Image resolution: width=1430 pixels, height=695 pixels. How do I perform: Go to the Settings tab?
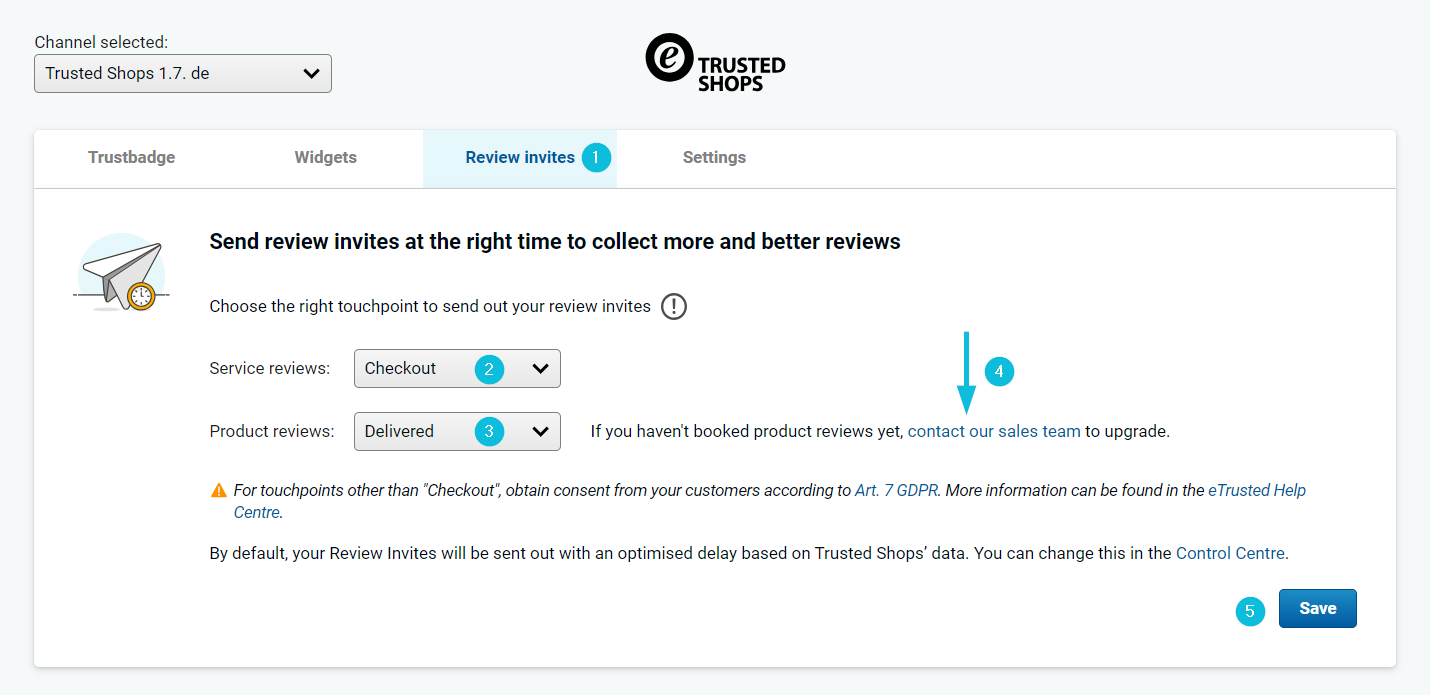tap(714, 158)
